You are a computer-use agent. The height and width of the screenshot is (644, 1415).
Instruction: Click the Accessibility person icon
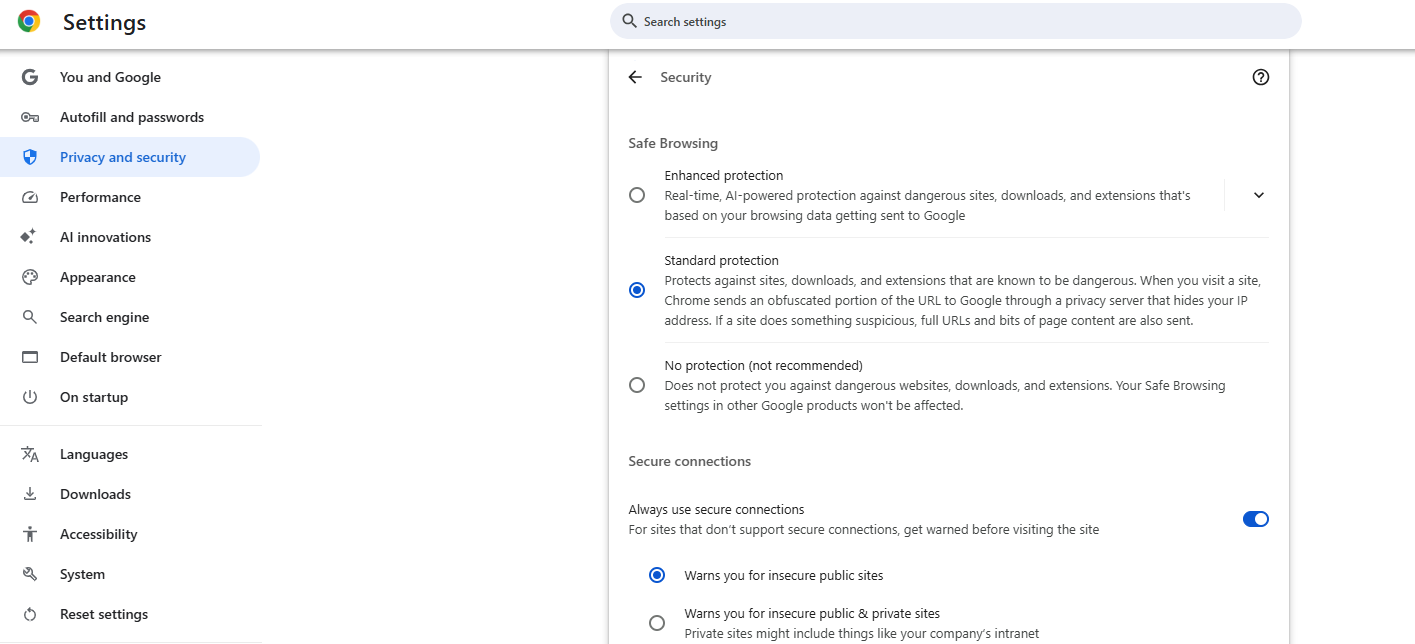coord(30,534)
